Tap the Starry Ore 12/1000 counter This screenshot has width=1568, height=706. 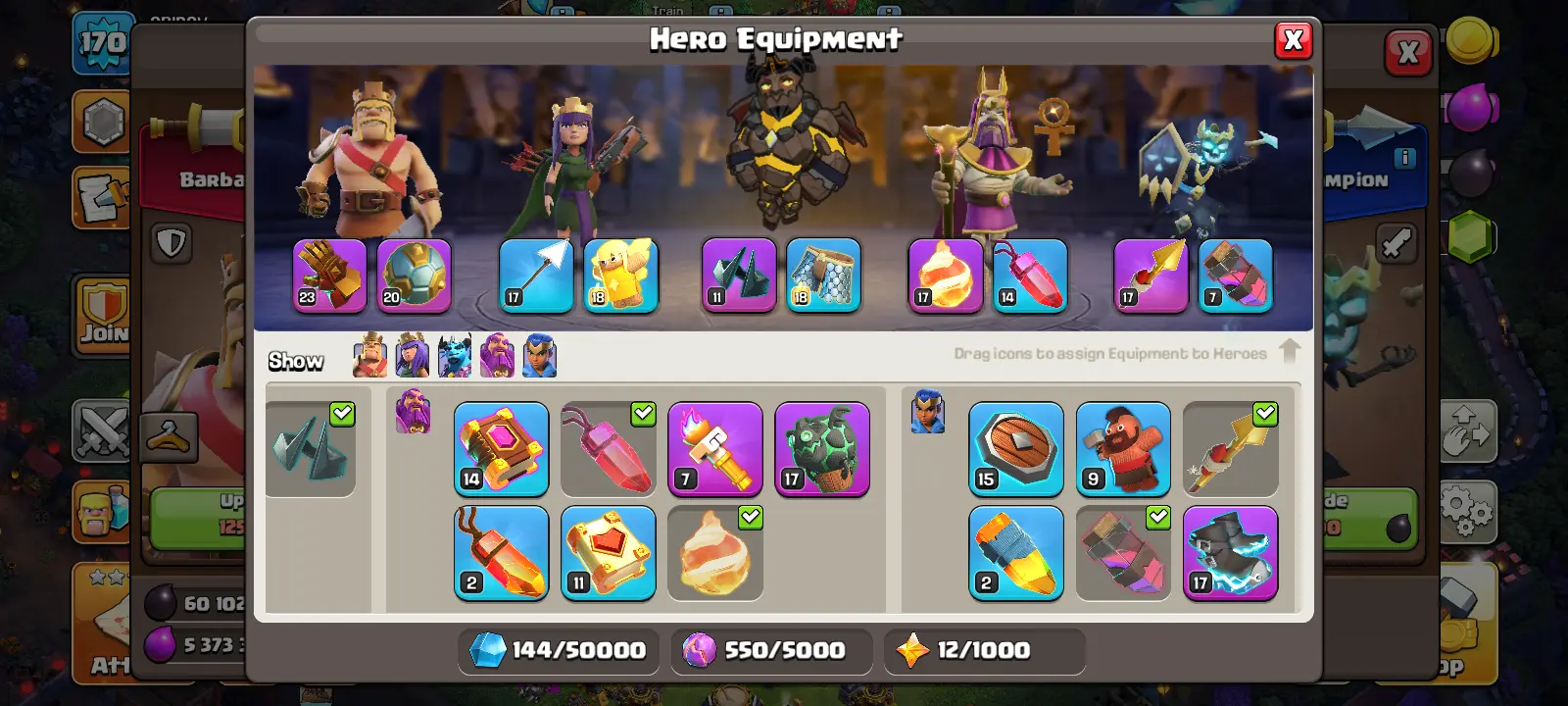(983, 650)
